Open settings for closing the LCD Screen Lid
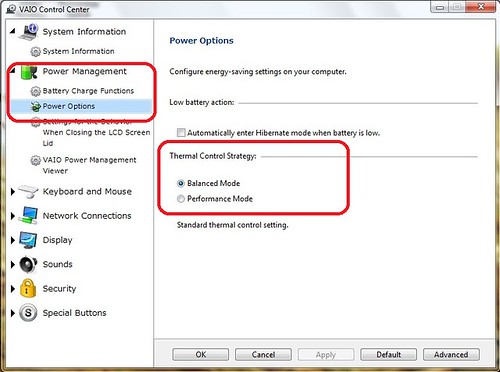The image size is (500, 372). (x=96, y=132)
